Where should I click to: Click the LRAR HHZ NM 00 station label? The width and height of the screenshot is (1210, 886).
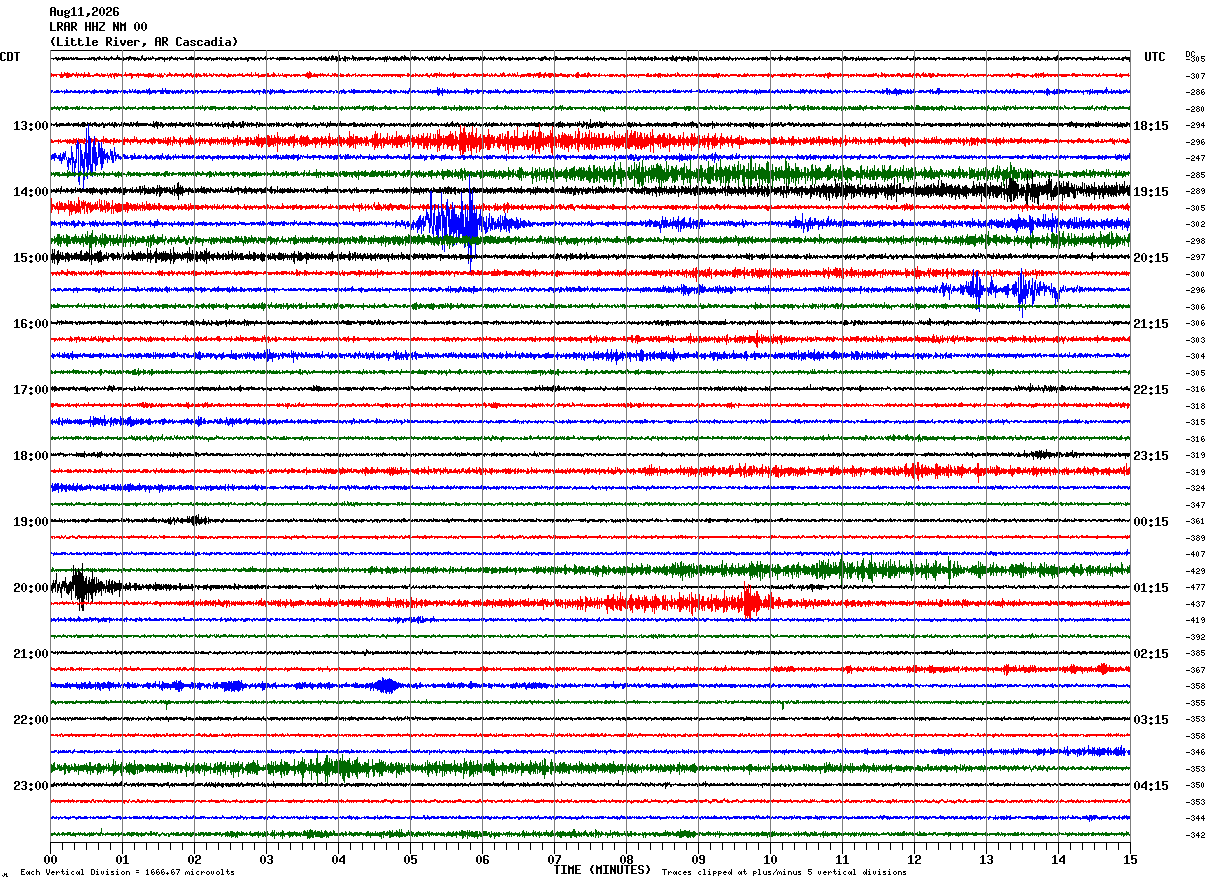coord(98,27)
